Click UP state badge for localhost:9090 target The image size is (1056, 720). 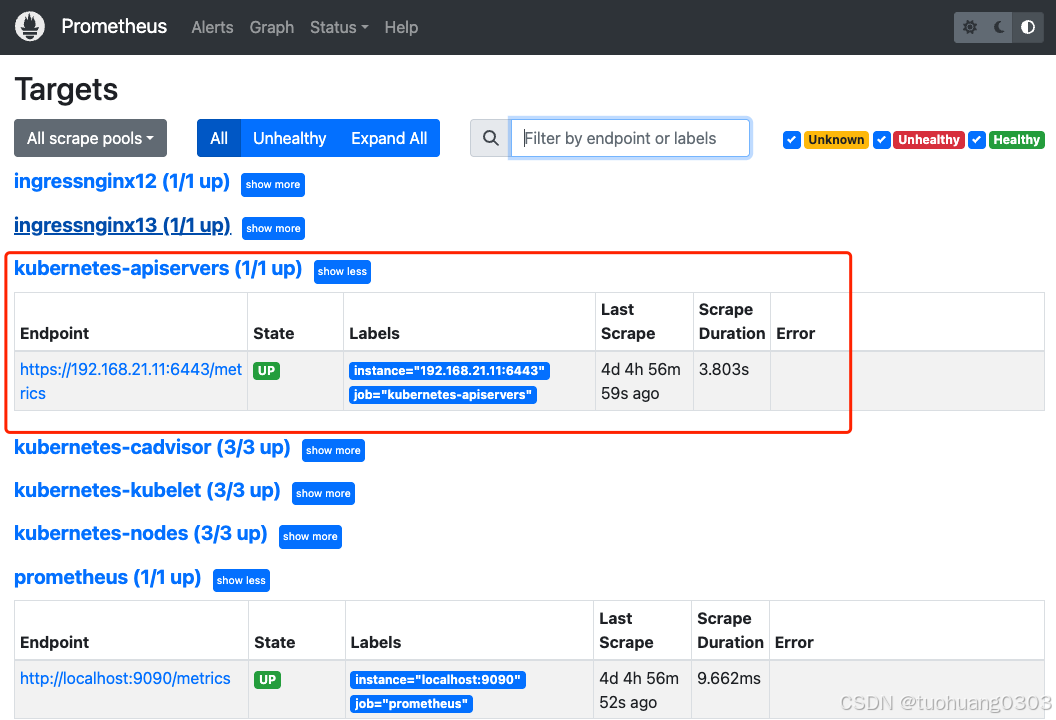(x=267, y=680)
